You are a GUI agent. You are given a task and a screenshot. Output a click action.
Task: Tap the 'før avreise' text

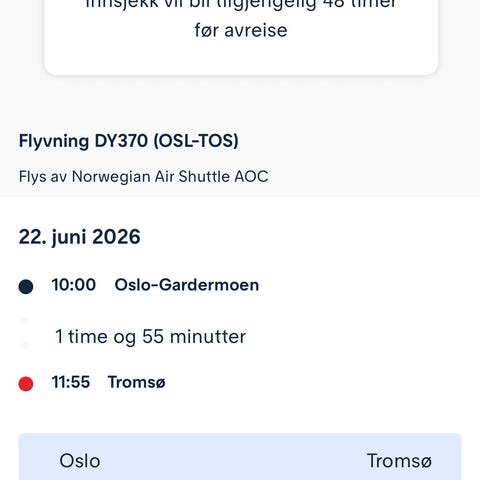pyautogui.click(x=241, y=31)
